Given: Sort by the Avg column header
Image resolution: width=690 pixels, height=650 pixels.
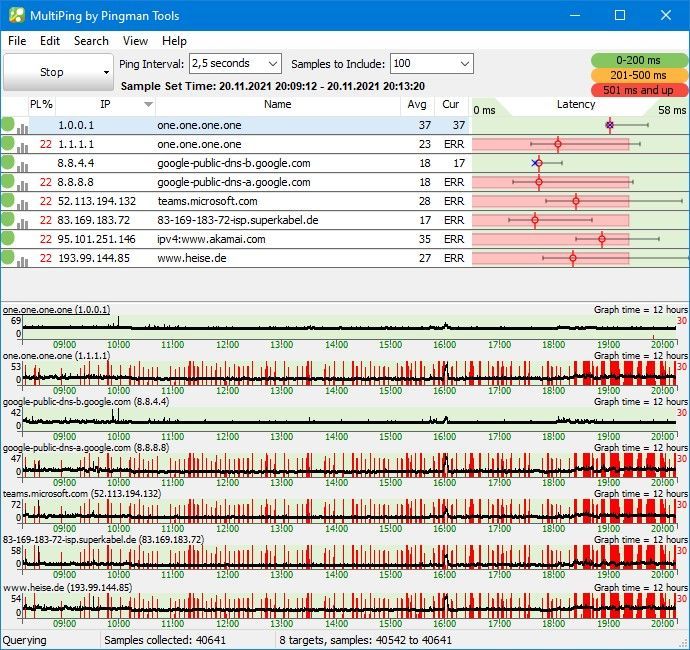Looking at the screenshot, I should (417, 105).
